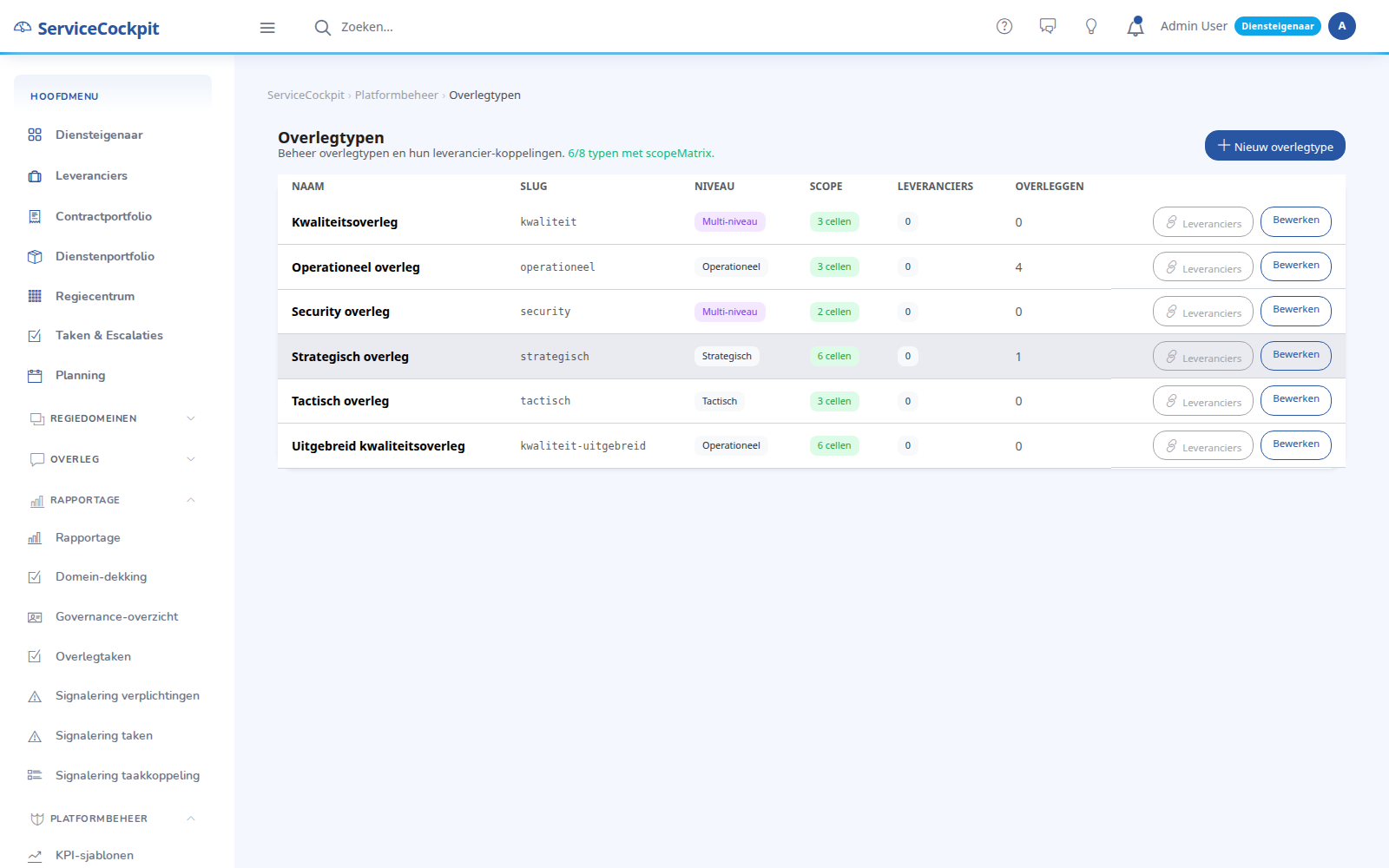Screen dimensions: 1389x868
Task: Expand the Overleg section
Action: (113, 459)
